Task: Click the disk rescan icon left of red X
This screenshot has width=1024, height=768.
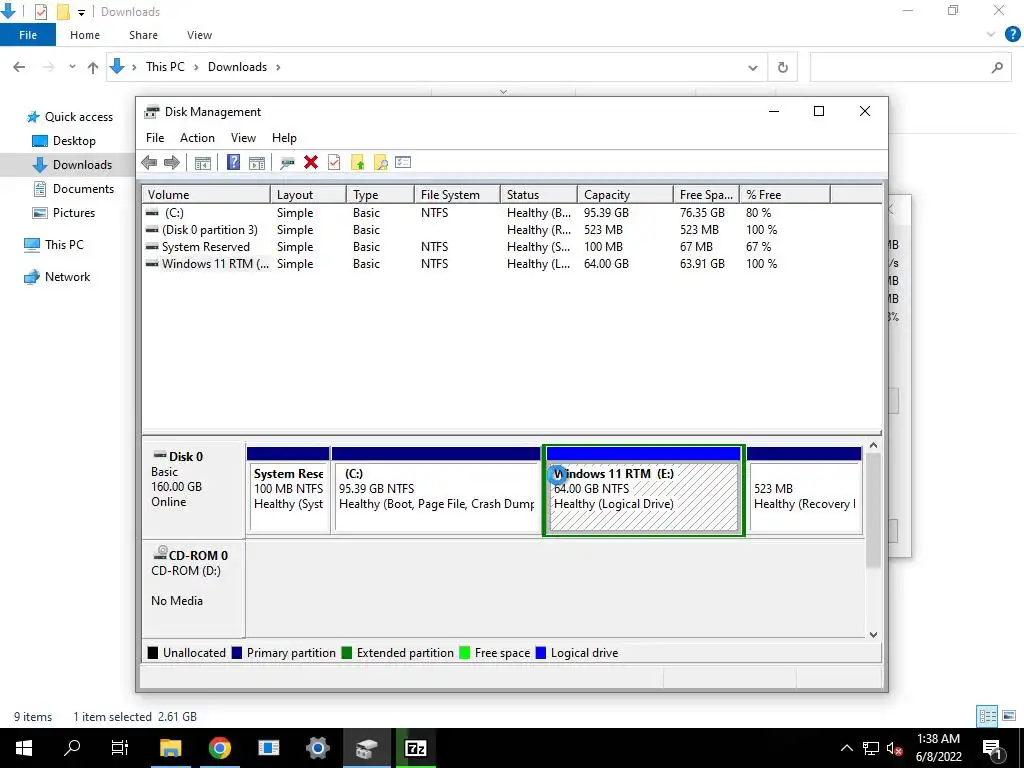Action: coord(287,163)
